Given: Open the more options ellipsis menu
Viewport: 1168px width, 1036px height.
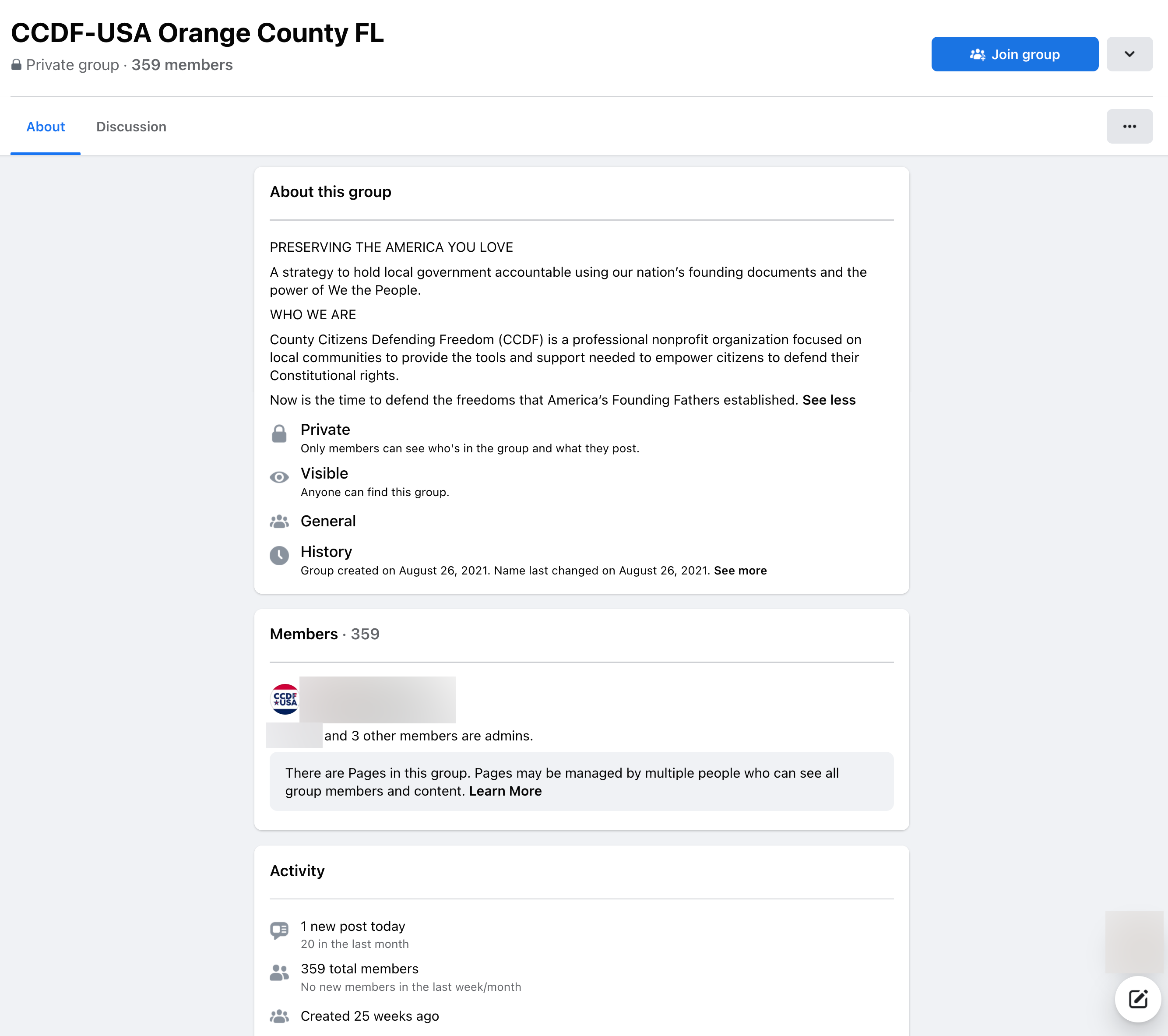Looking at the screenshot, I should [1129, 126].
